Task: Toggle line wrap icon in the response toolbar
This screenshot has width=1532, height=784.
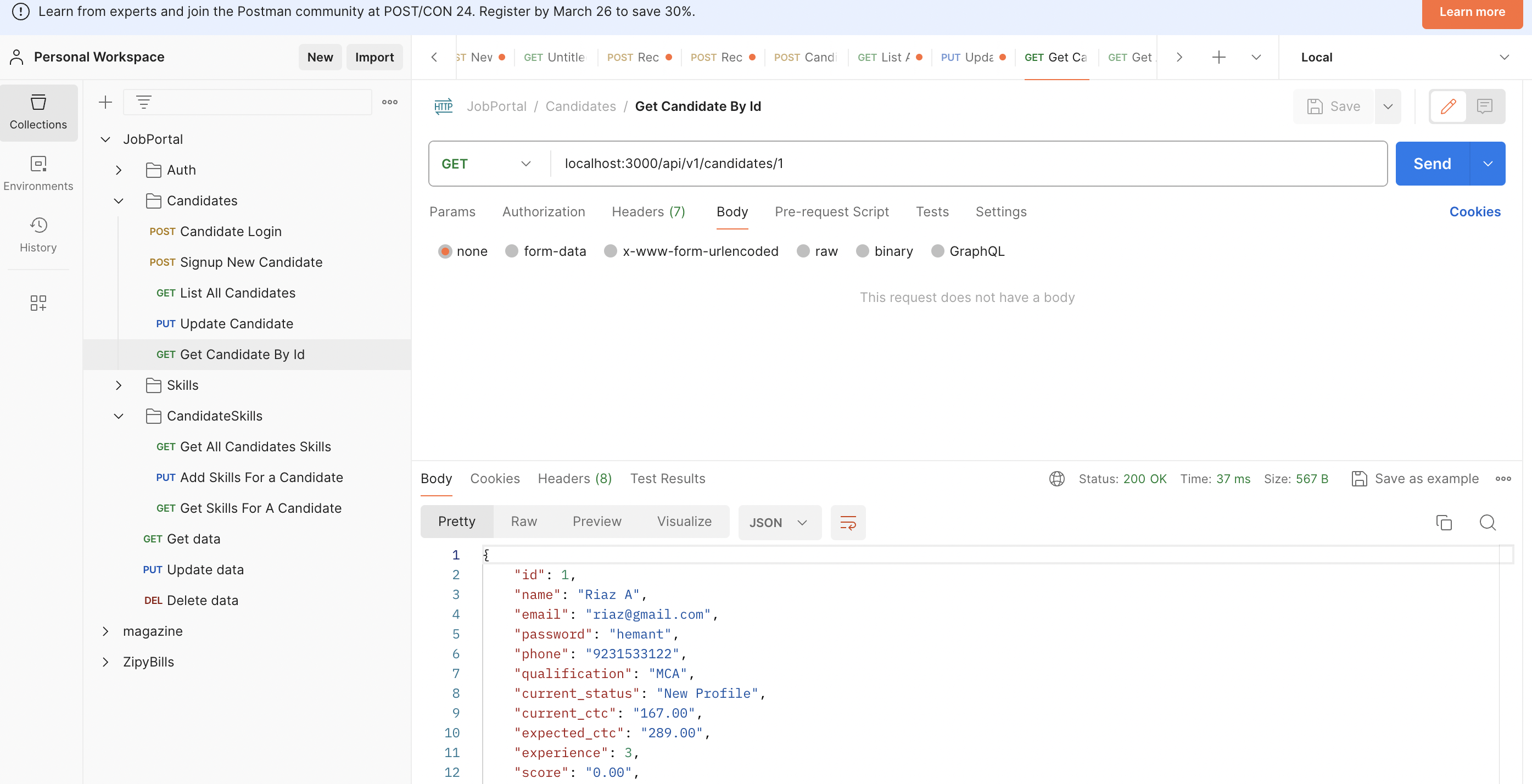Action: (847, 522)
